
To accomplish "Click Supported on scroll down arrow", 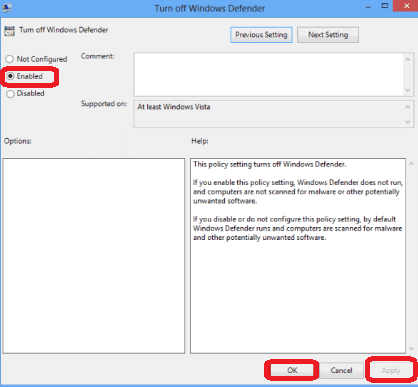I will coord(408,122).
